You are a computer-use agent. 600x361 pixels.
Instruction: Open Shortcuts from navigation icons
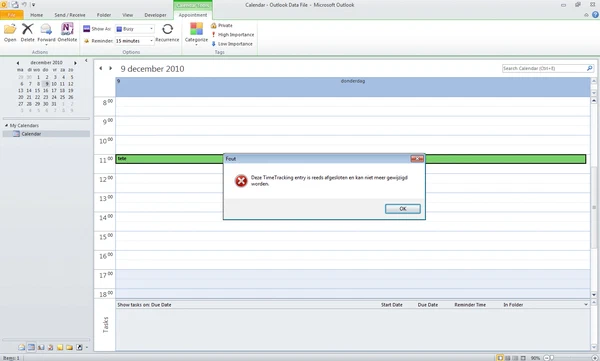pos(79,347)
